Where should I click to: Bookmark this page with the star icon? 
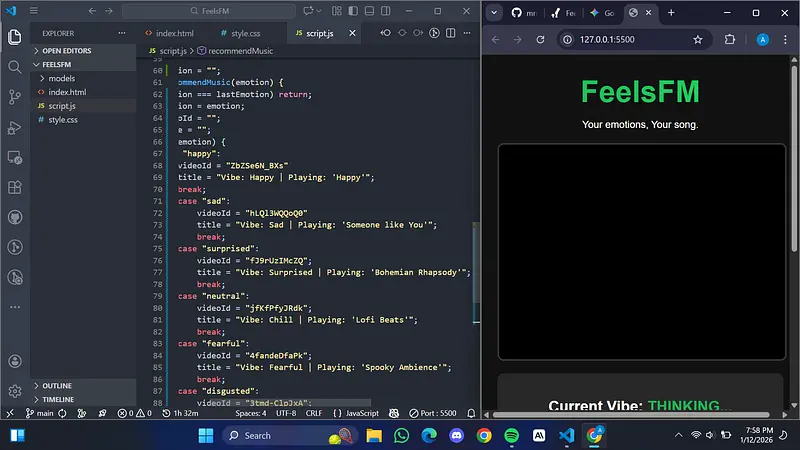(x=698, y=40)
